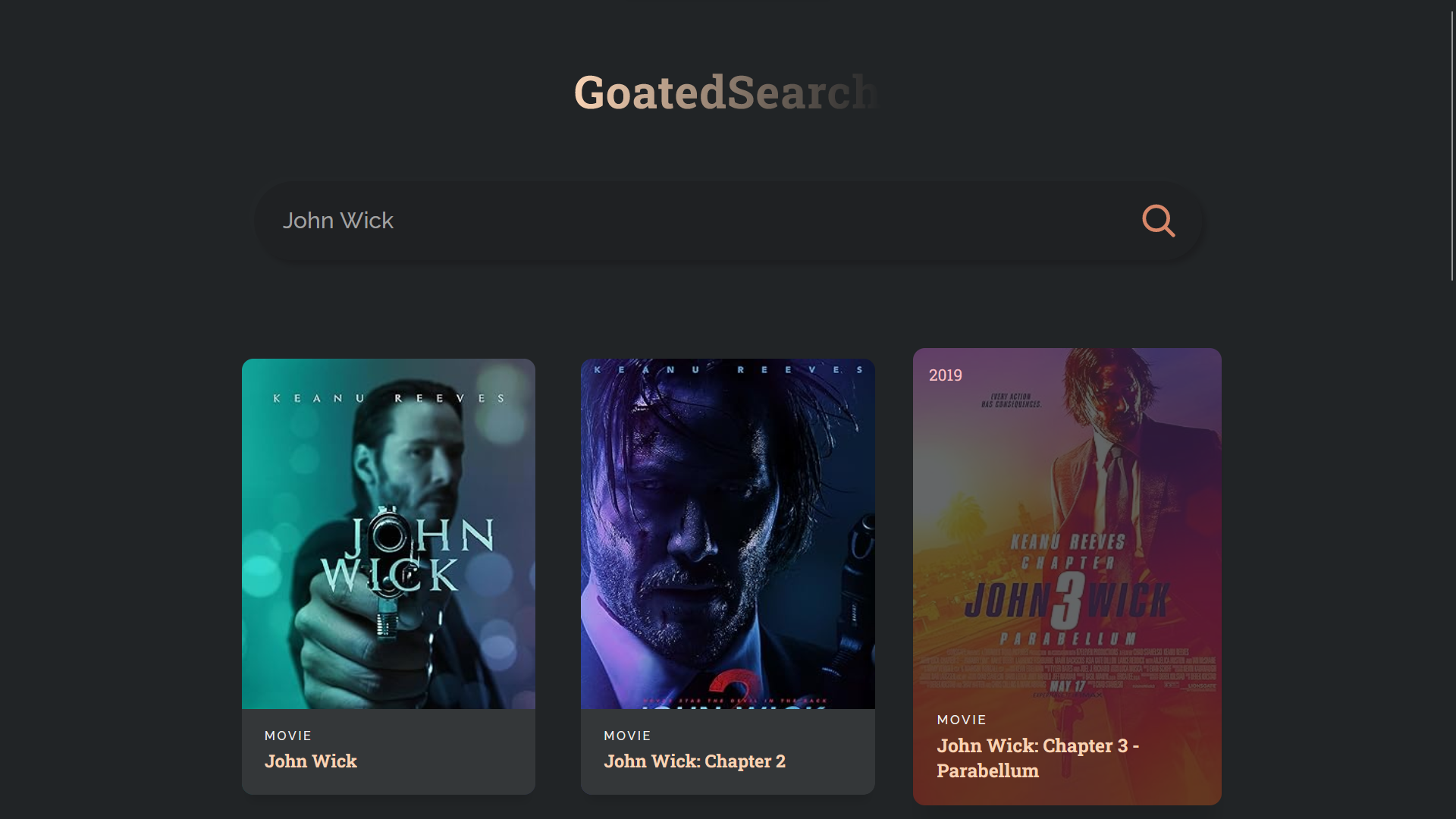Click the red 3 numeral on Parabellum poster

1066,599
